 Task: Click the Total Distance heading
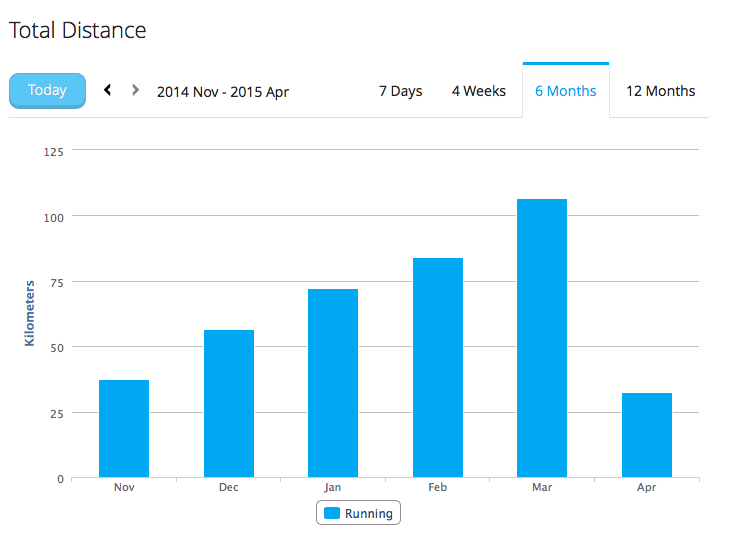[78, 30]
